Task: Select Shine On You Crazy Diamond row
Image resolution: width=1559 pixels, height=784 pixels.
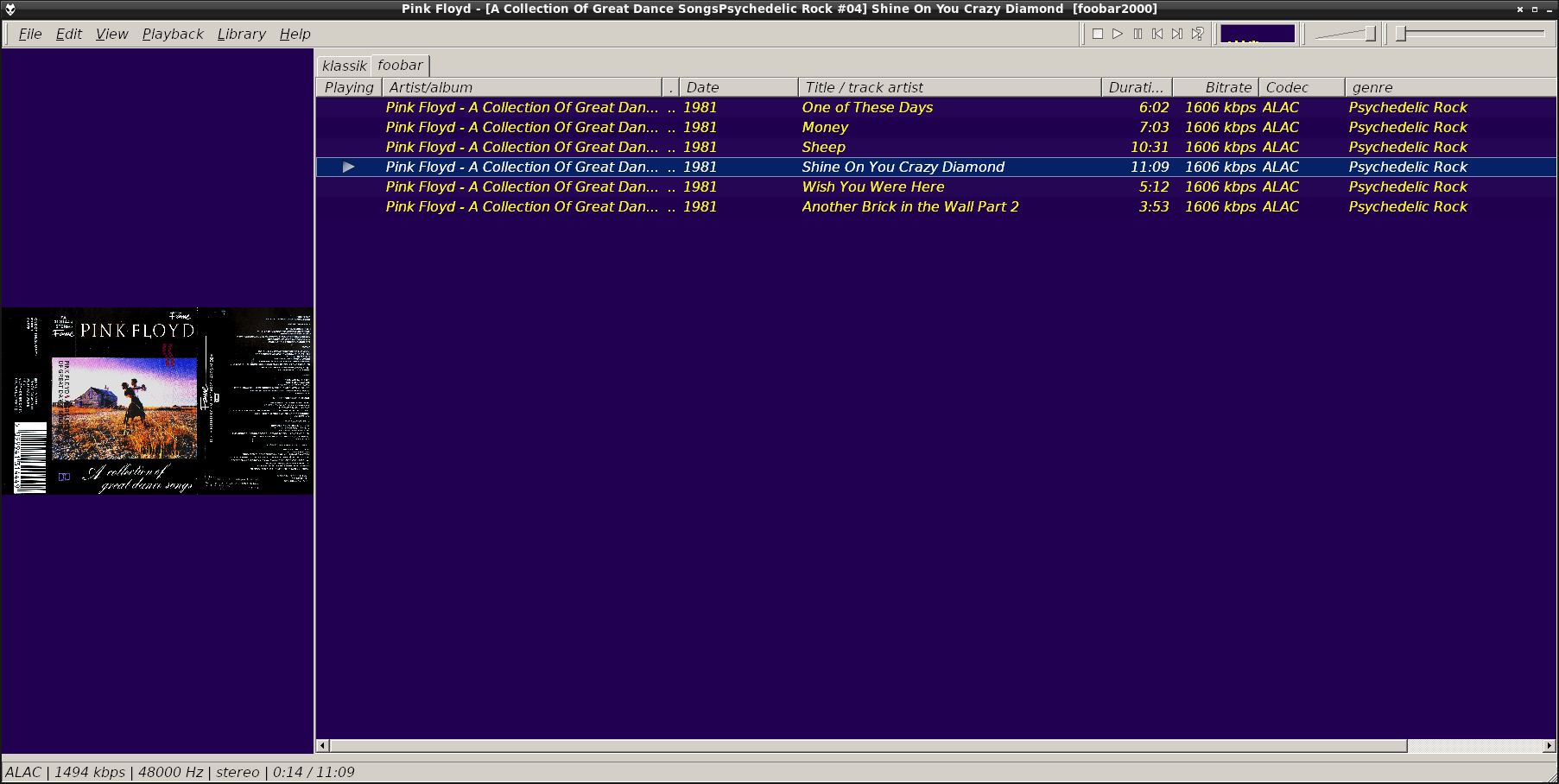Action: (936, 167)
